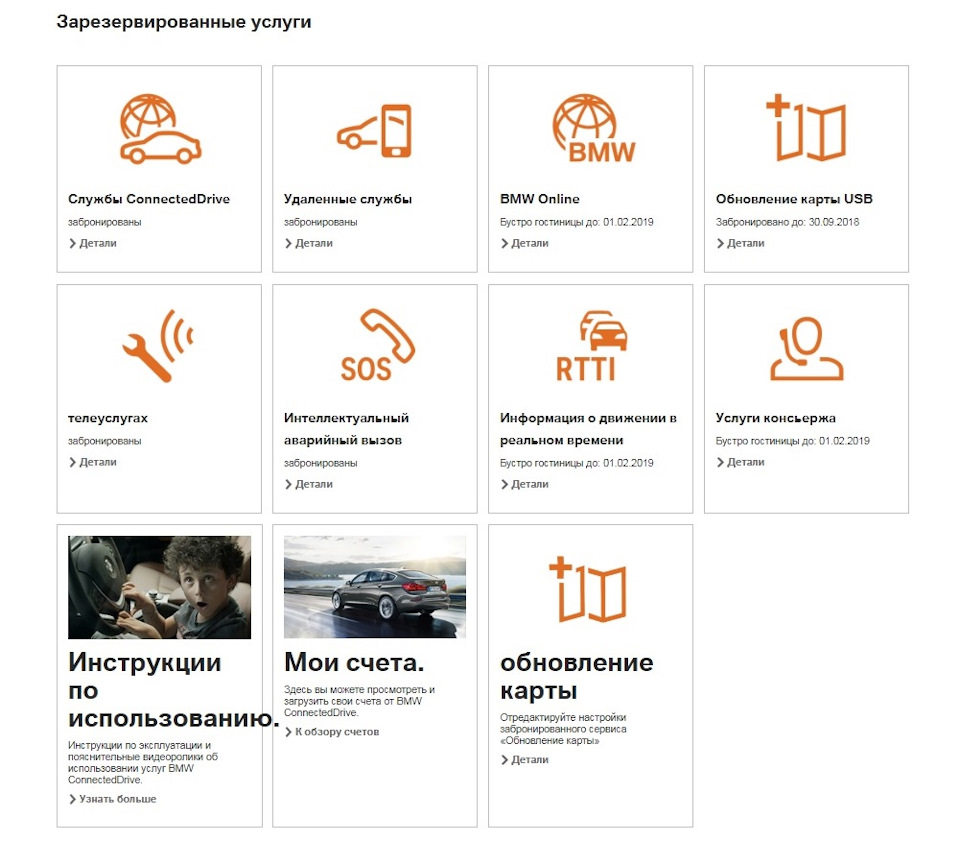Click Забронировано до: 30.09.2018 text
This screenshot has width=960, height=841.
click(x=787, y=222)
